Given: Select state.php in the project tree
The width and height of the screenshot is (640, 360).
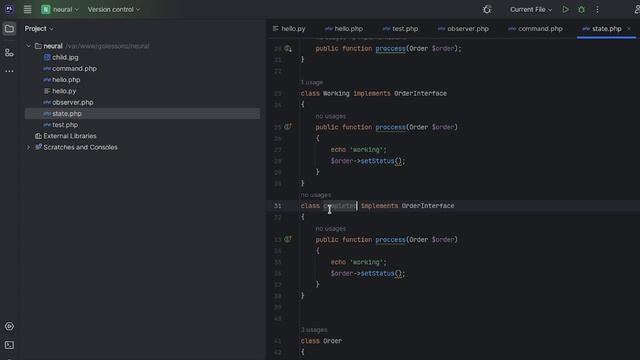Looking at the screenshot, I should point(142,113).
